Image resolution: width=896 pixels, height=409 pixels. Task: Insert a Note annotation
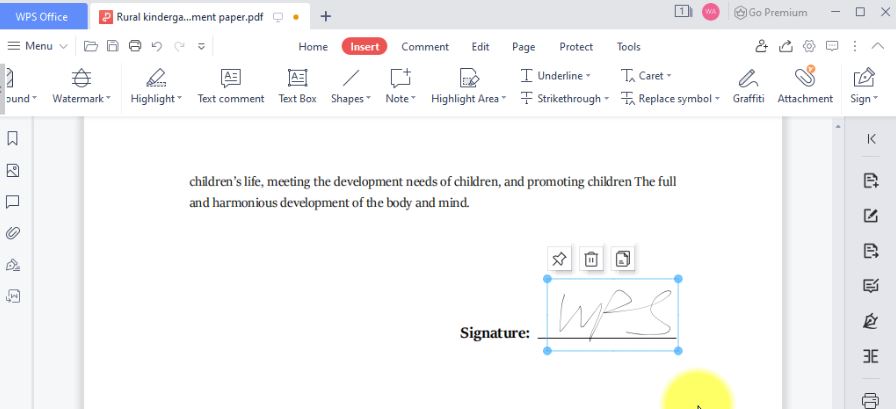coord(400,86)
